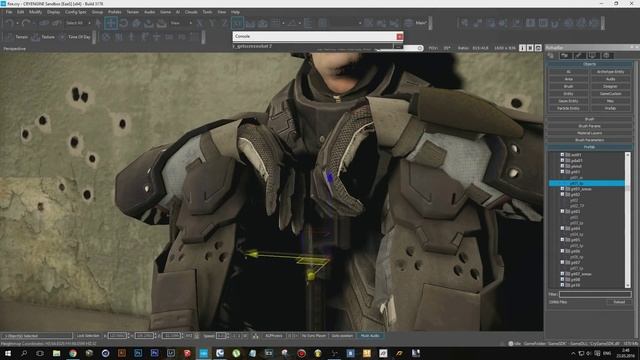Activate the Select and Move tool

coord(111,23)
